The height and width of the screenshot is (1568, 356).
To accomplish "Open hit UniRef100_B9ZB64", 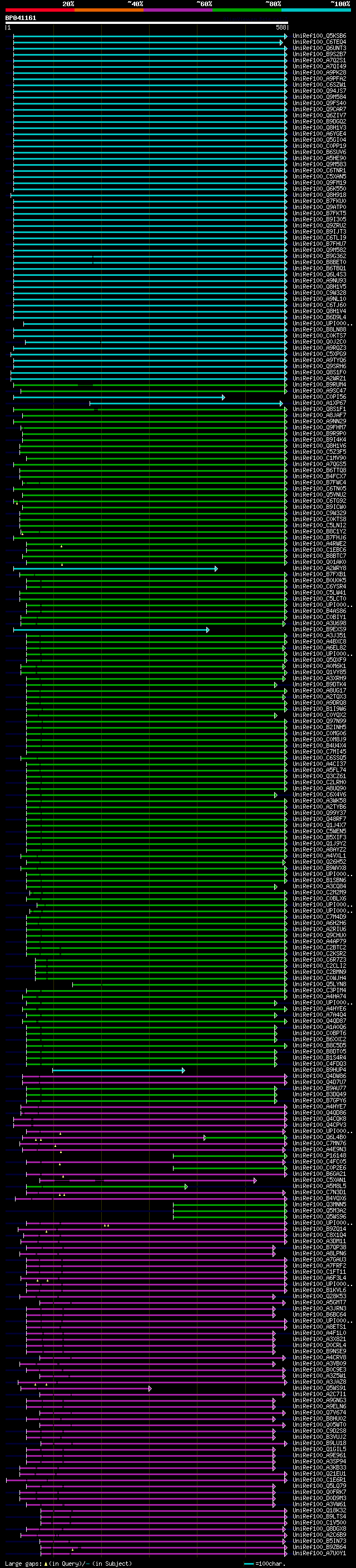I will [x=319, y=1546].
